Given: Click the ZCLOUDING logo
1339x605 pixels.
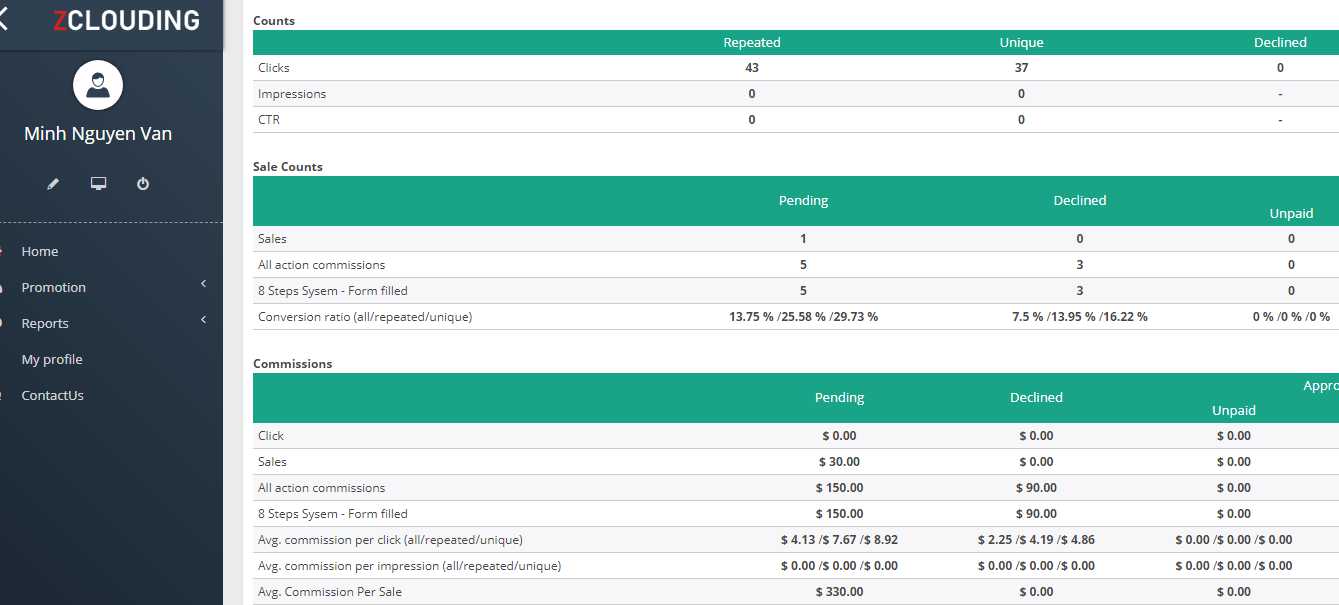Looking at the screenshot, I should [x=126, y=21].
